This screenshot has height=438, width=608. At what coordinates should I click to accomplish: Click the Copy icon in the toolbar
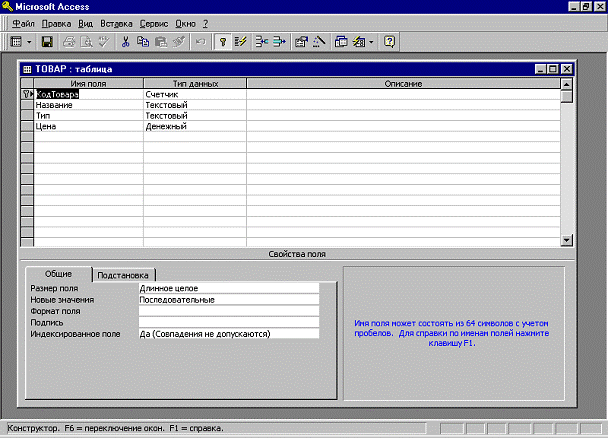pos(142,42)
